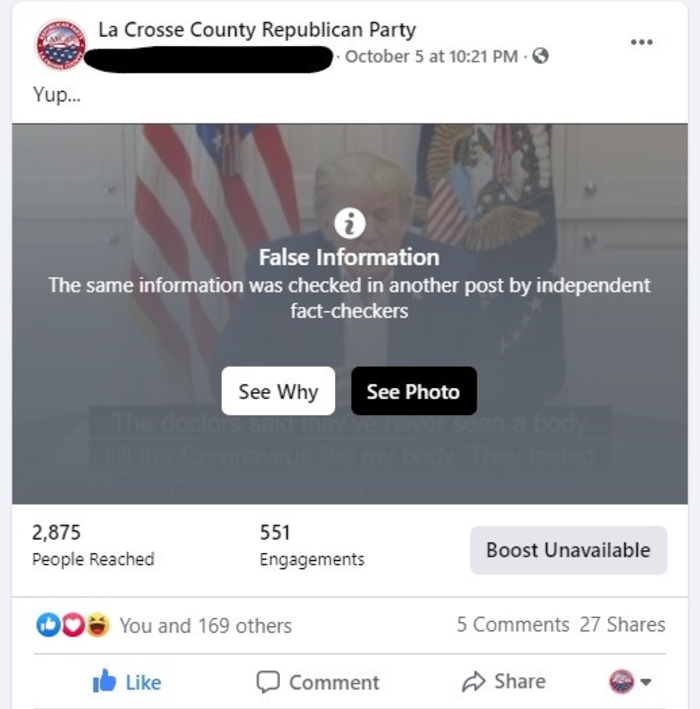Click the blue thumbs-up Like icon

(x=104, y=682)
